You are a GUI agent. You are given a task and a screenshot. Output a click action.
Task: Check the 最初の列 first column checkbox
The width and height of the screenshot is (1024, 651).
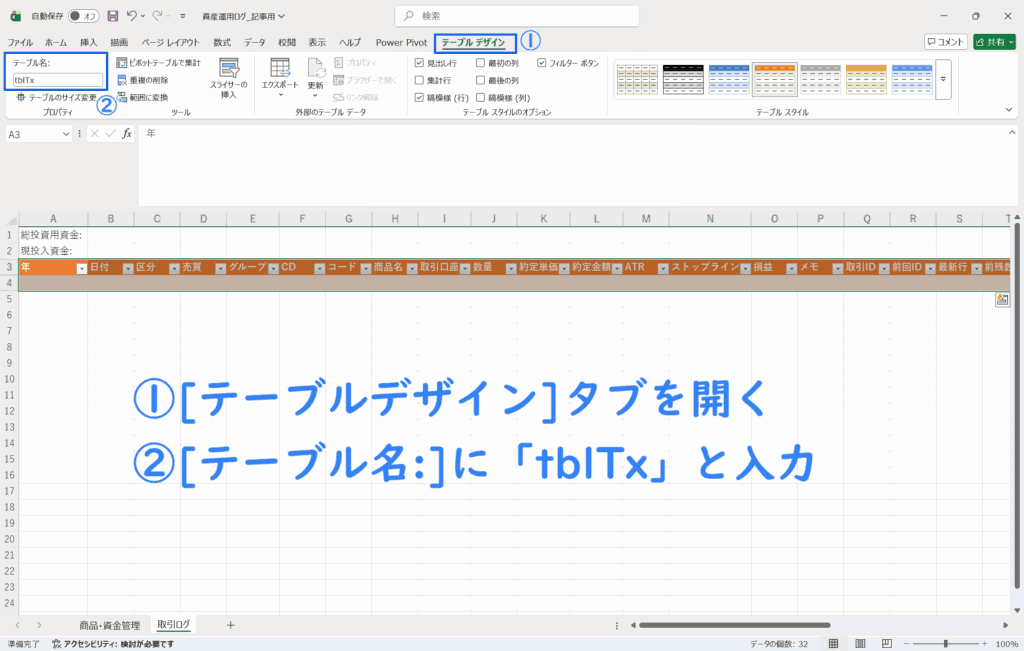pos(481,63)
